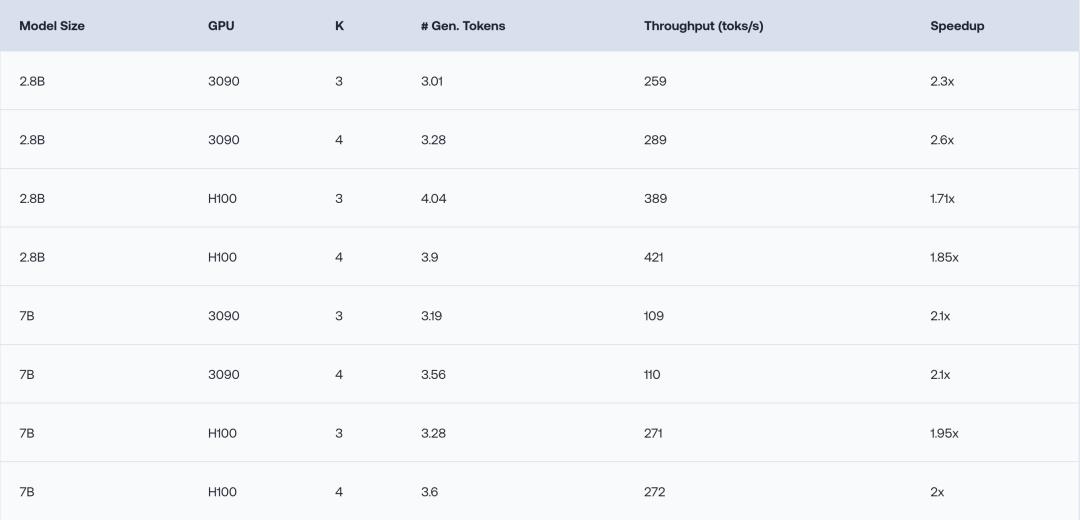Select the 2.6x speedup value
The height and width of the screenshot is (520, 1080).
[x=942, y=140]
